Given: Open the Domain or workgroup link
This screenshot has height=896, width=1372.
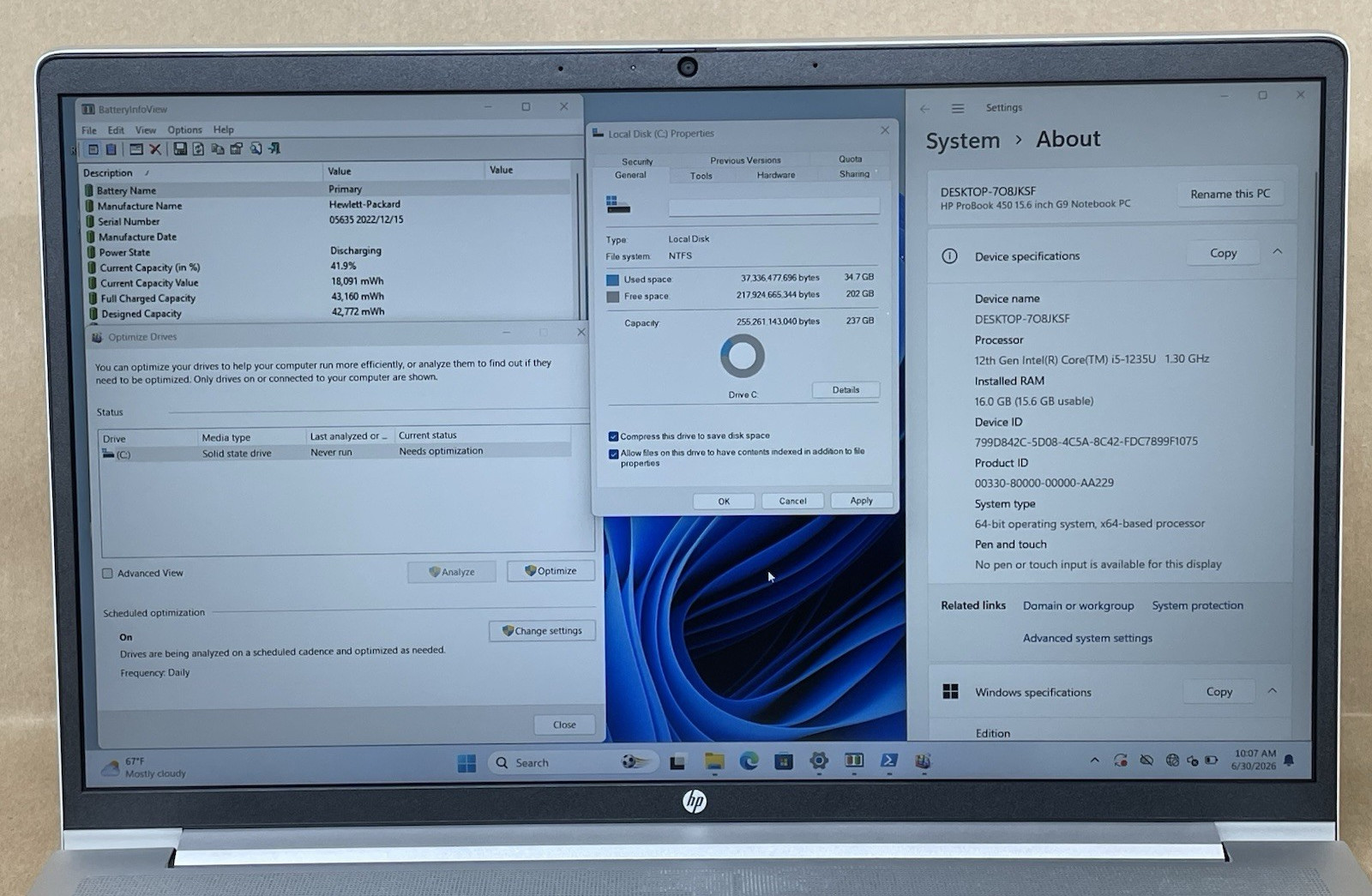Looking at the screenshot, I should click(1079, 605).
